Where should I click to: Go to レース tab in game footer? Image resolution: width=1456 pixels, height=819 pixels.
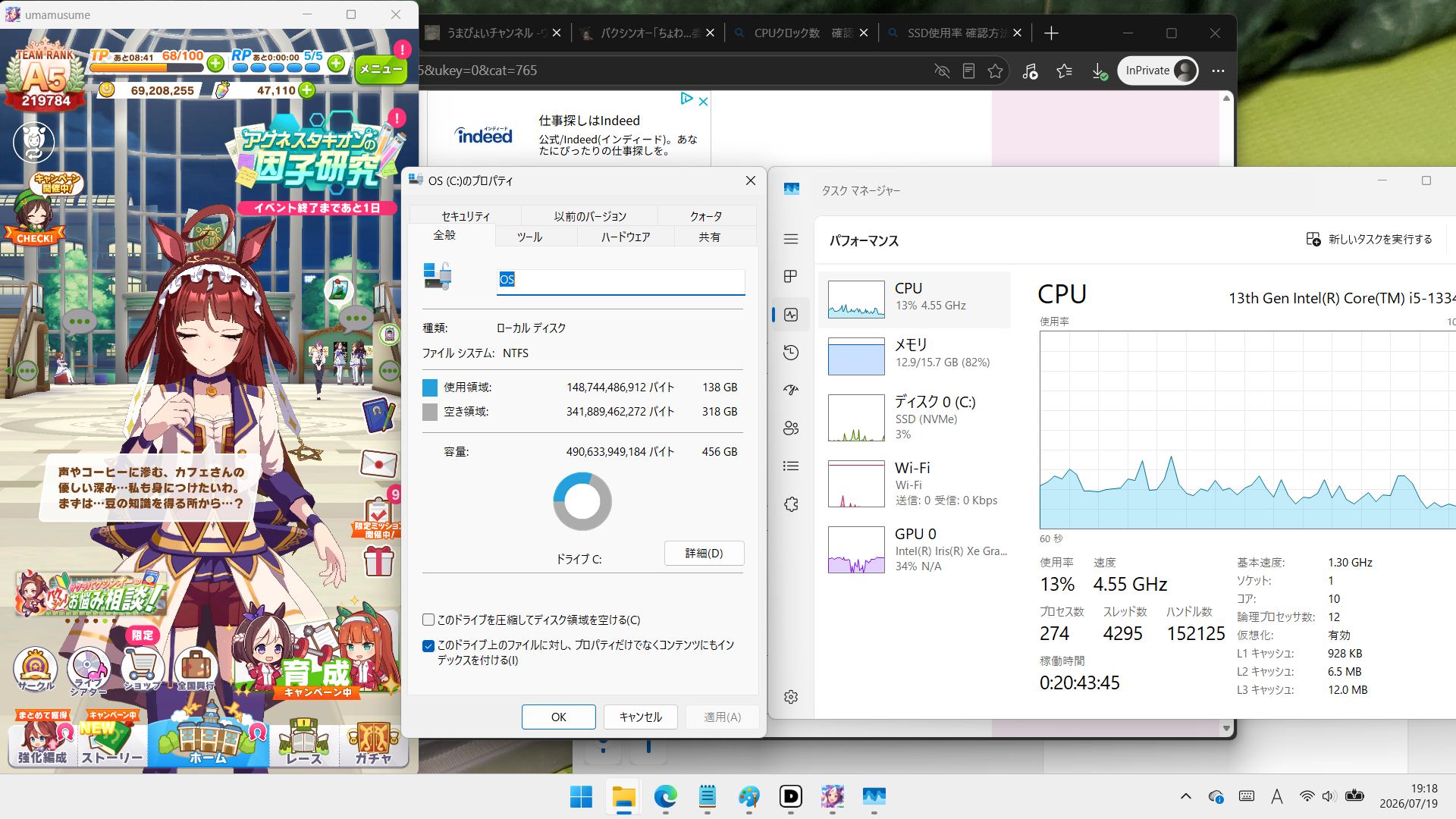pos(304,742)
